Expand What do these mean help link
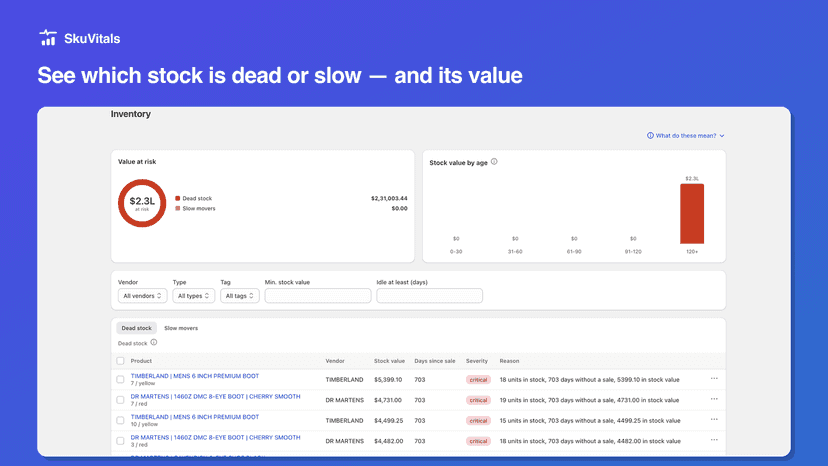This screenshot has height=466, width=828. click(x=686, y=136)
